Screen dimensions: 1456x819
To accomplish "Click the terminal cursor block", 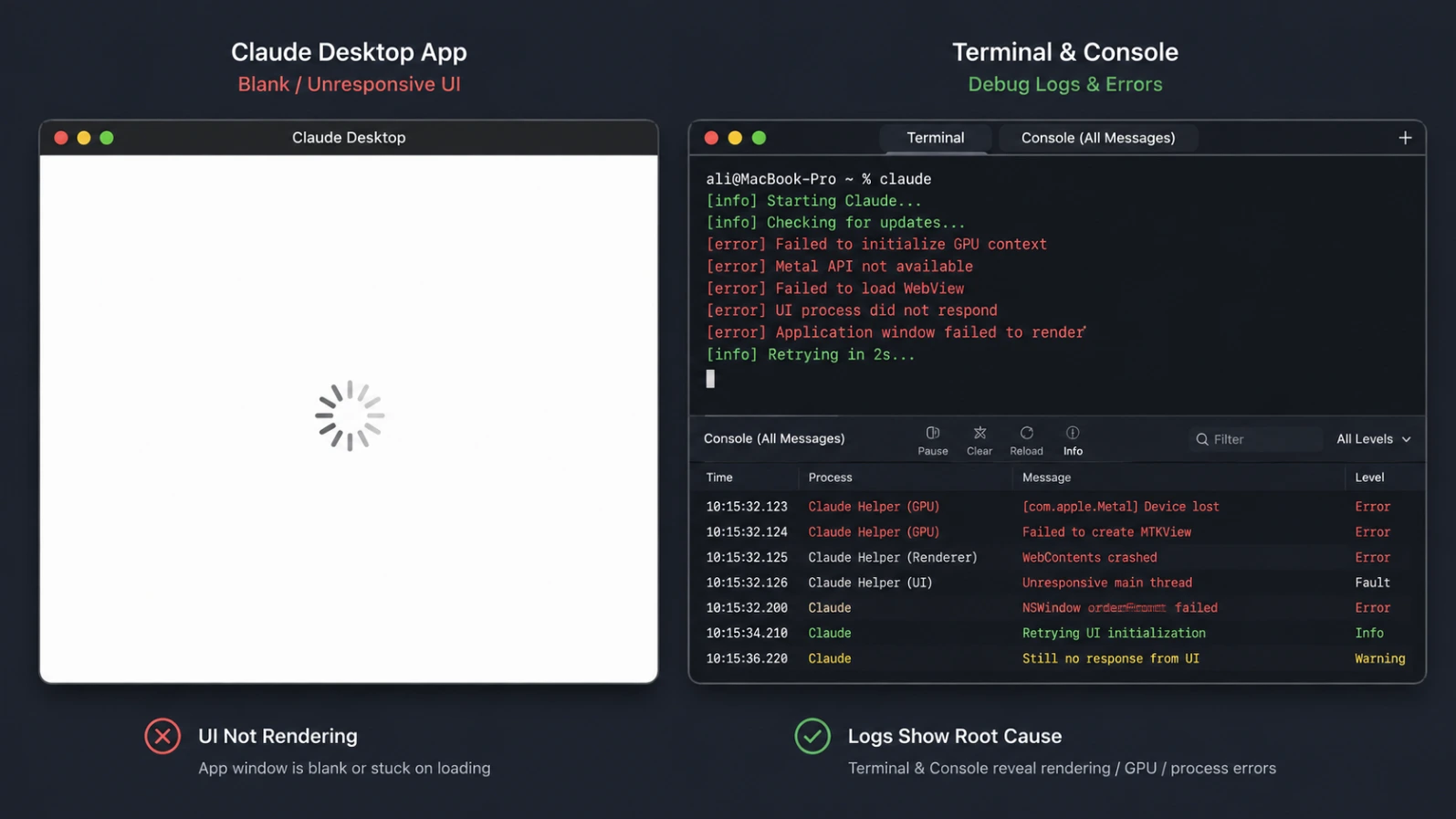I will [x=710, y=379].
